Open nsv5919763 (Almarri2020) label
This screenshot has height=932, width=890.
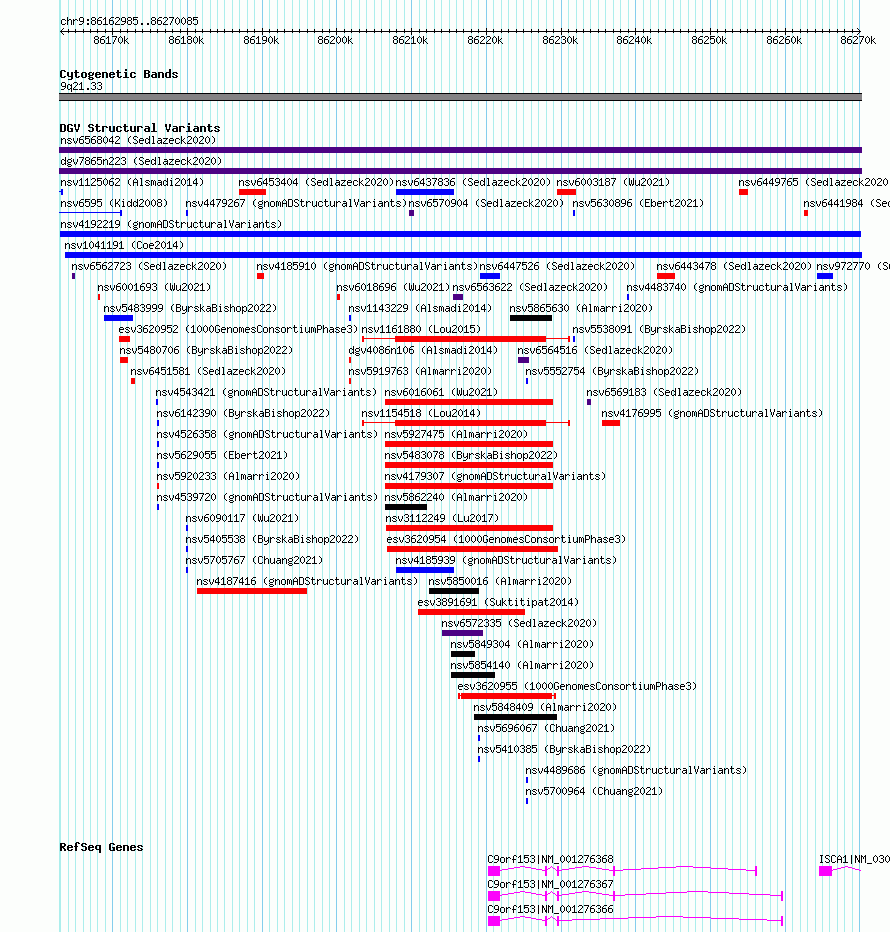click(x=420, y=371)
